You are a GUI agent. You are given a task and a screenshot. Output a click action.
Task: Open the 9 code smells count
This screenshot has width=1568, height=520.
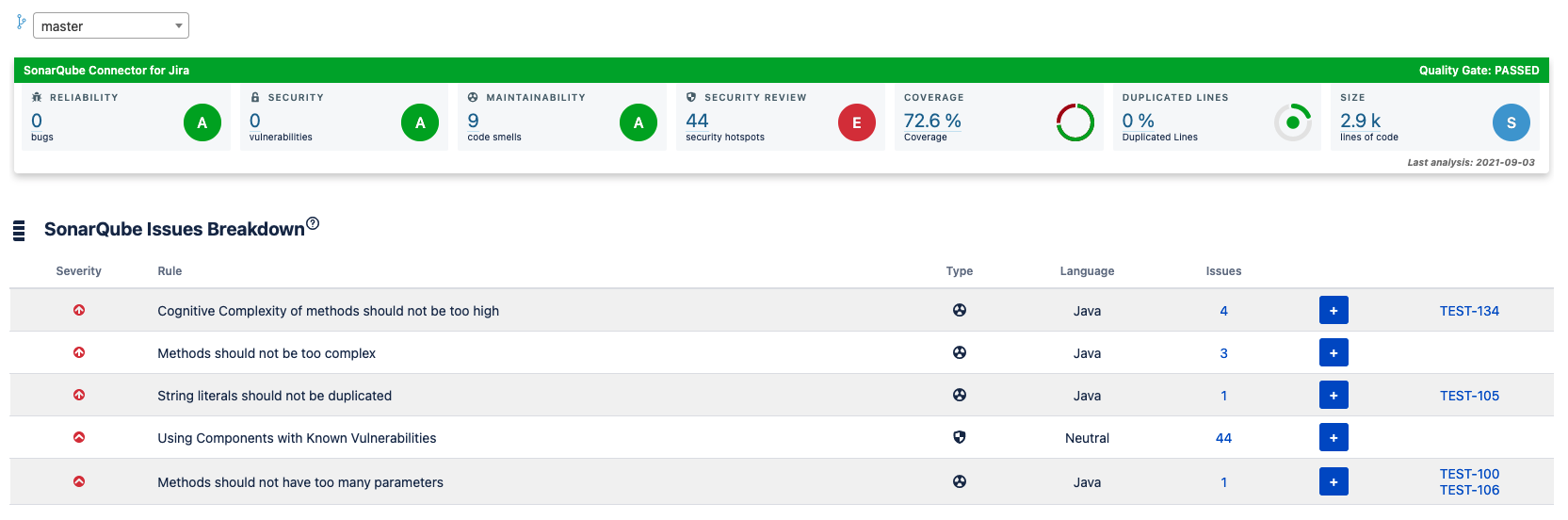pyautogui.click(x=473, y=121)
